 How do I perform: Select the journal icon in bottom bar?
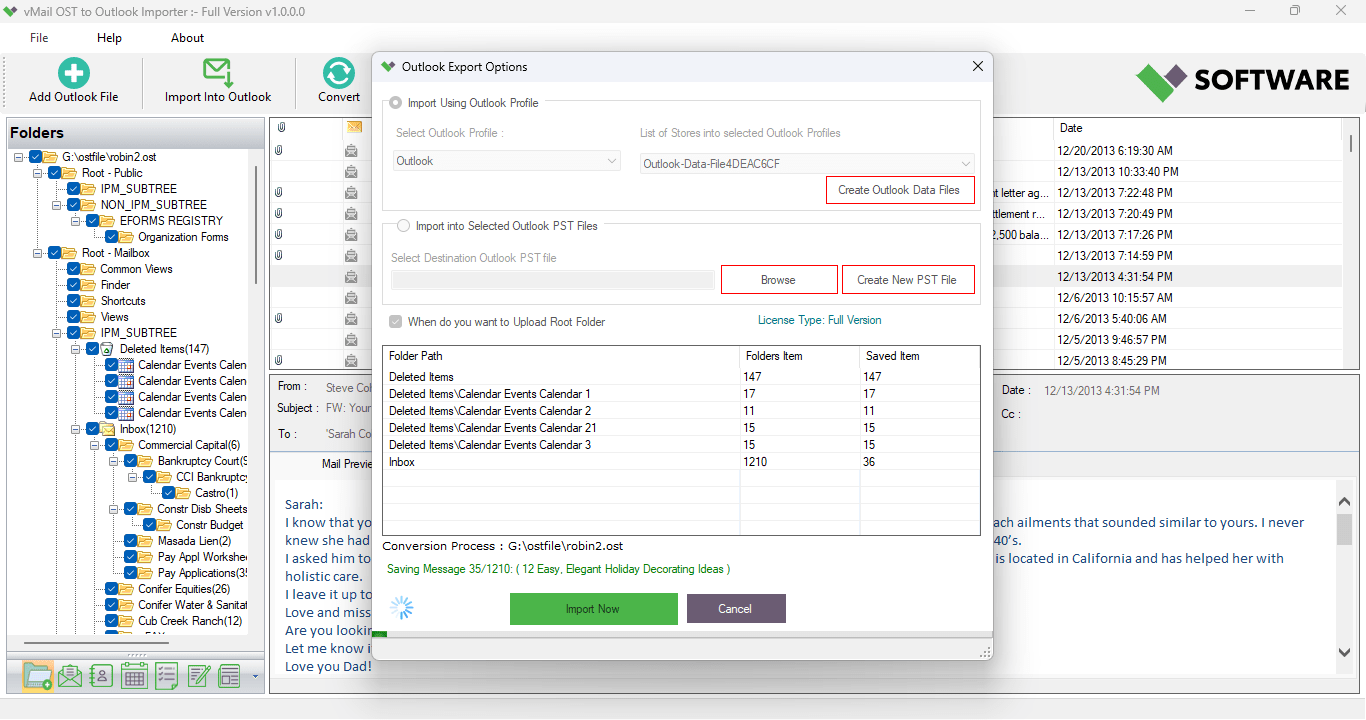click(230, 676)
